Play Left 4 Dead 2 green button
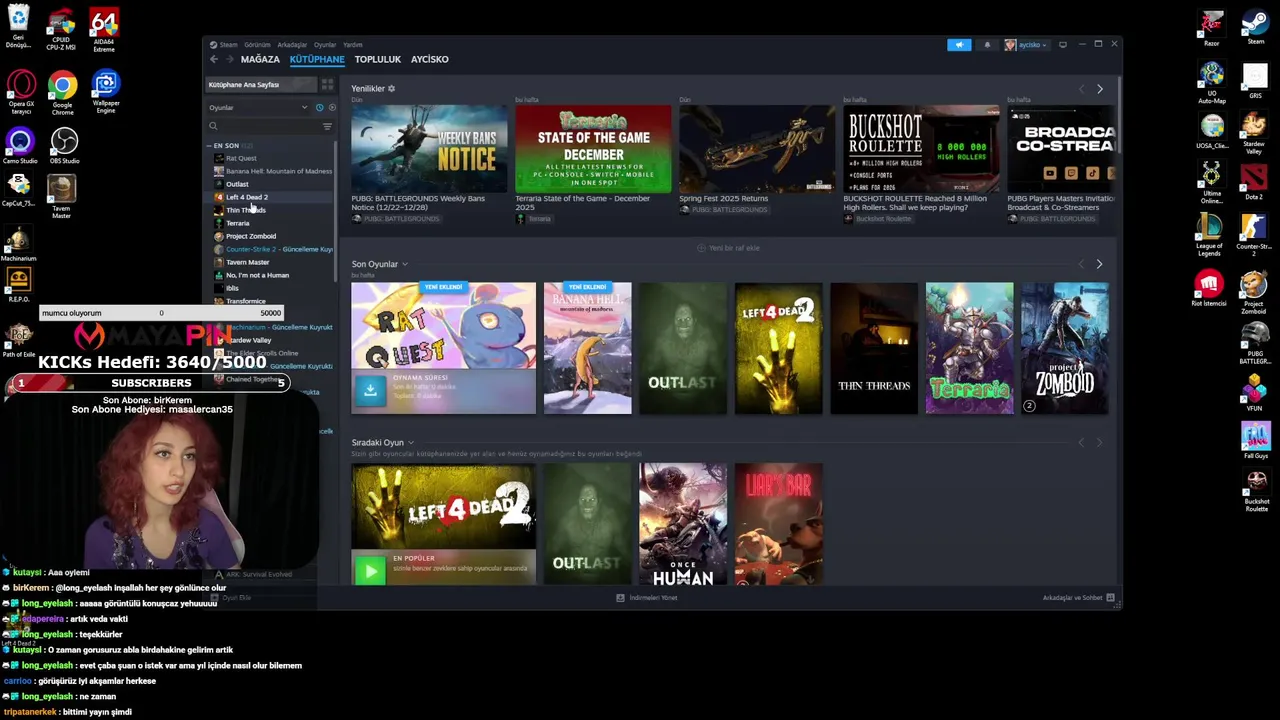The height and width of the screenshot is (720, 1280). pos(370,570)
